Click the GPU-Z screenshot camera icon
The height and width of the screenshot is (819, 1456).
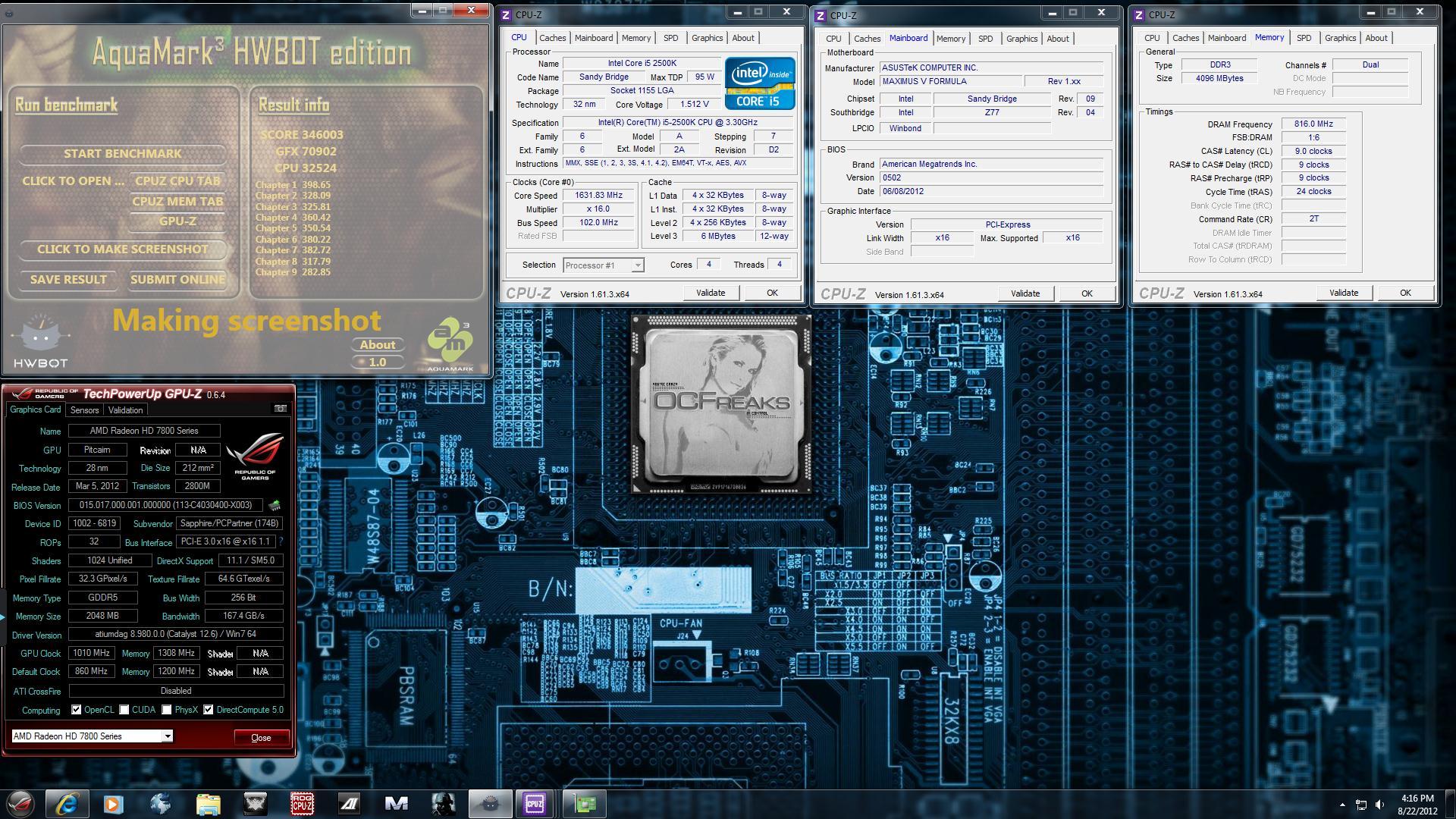click(x=280, y=409)
